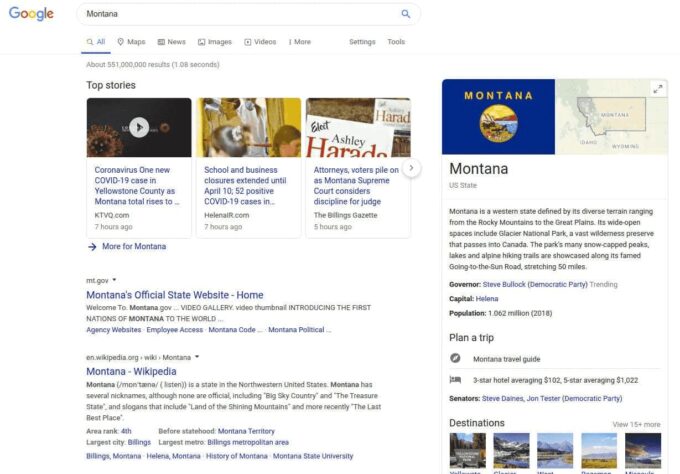Show next top stories with arrow button
The height and width of the screenshot is (474, 680).
click(412, 168)
